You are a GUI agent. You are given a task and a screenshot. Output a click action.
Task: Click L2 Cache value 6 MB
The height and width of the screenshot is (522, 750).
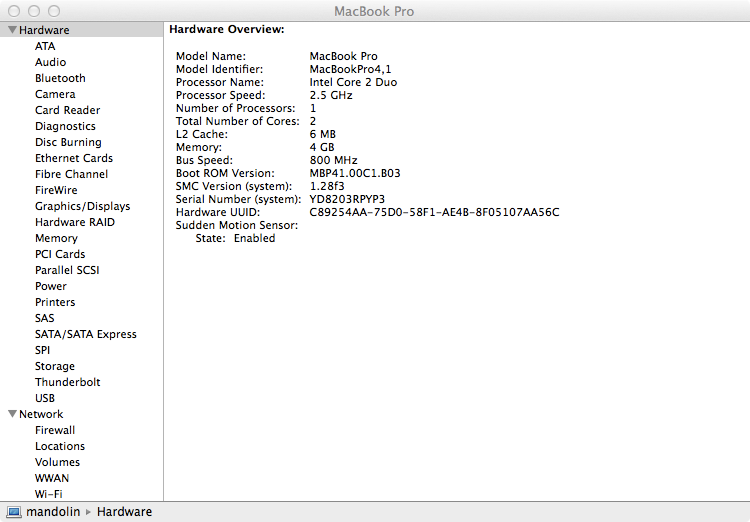coord(322,134)
